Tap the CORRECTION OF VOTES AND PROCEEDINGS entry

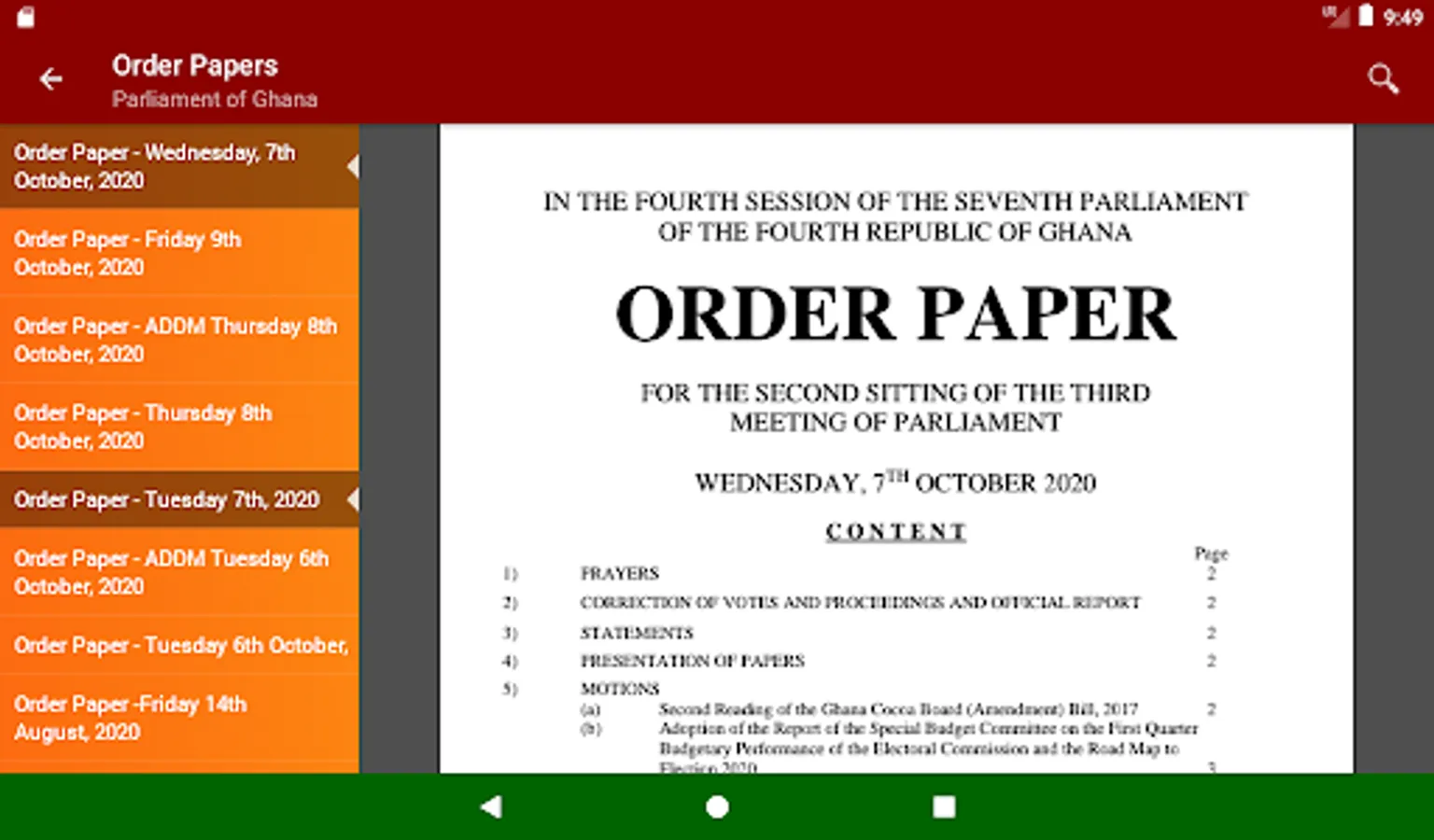[860, 603]
